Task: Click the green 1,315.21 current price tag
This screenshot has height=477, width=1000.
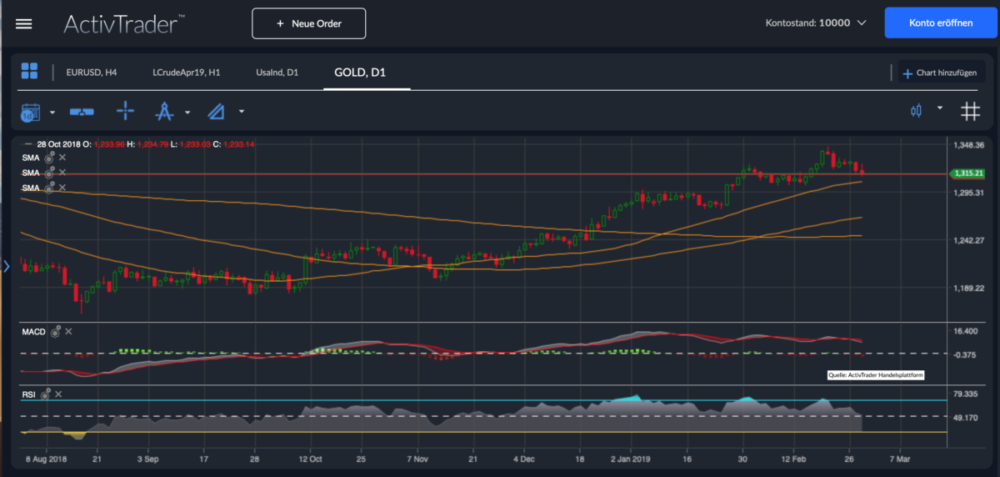Action: tap(967, 173)
